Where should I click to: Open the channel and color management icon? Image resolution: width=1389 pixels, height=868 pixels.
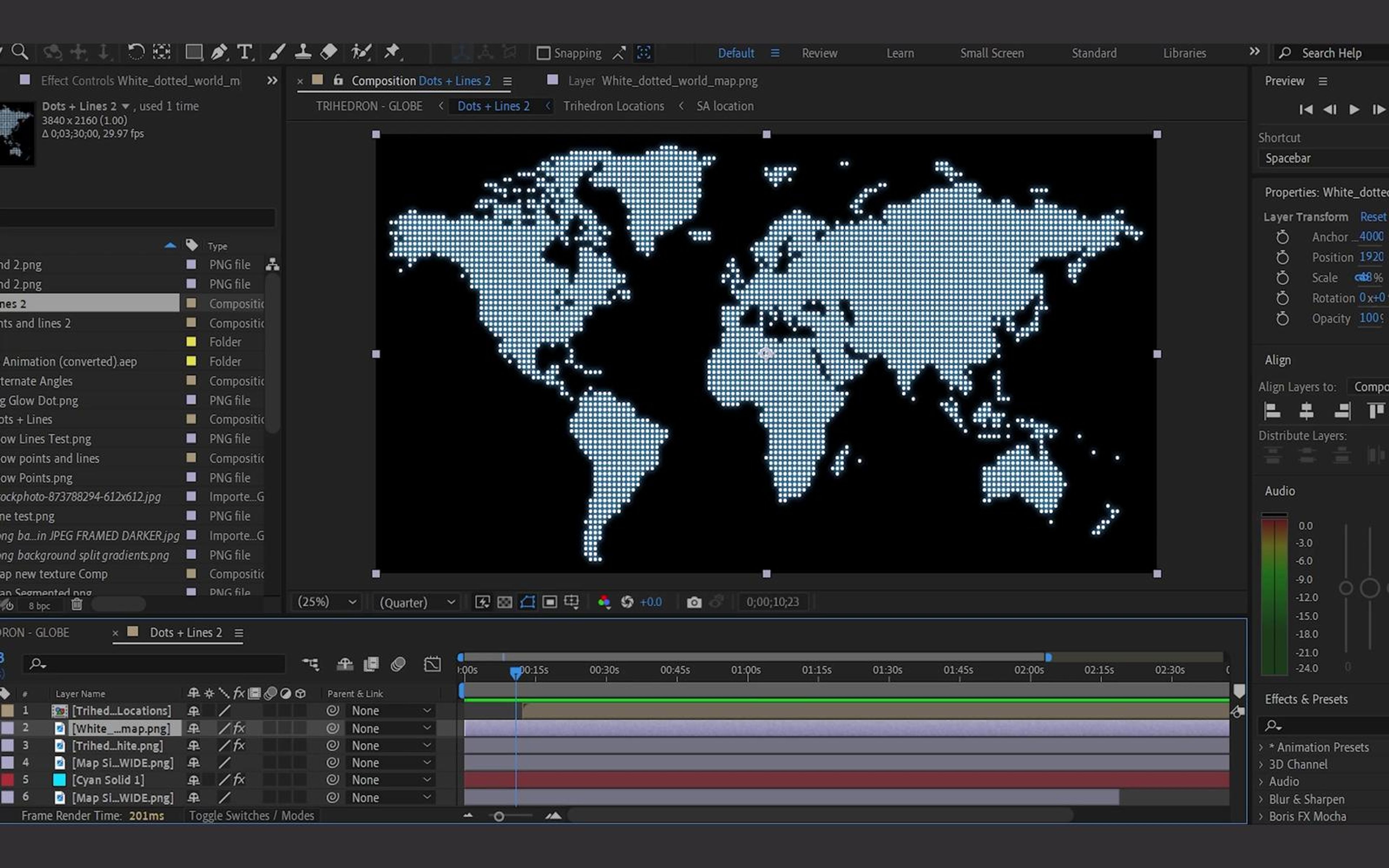[604, 601]
